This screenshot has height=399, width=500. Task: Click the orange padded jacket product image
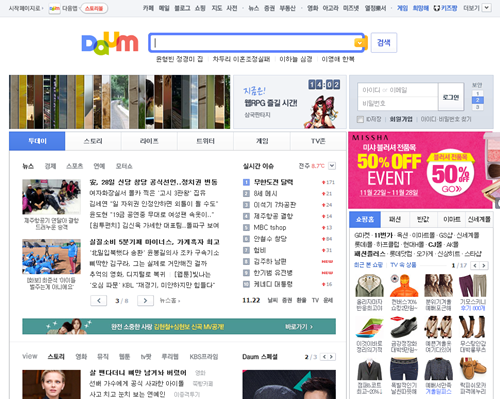404,286
